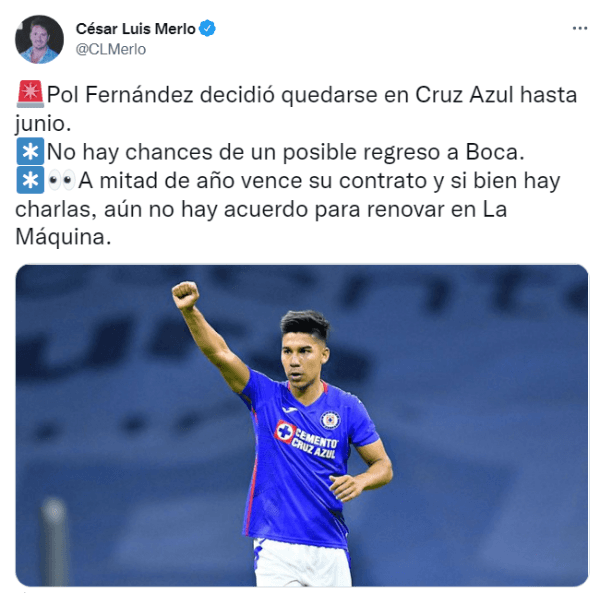
Task: Click the red siren emoji
Action: 30,94
